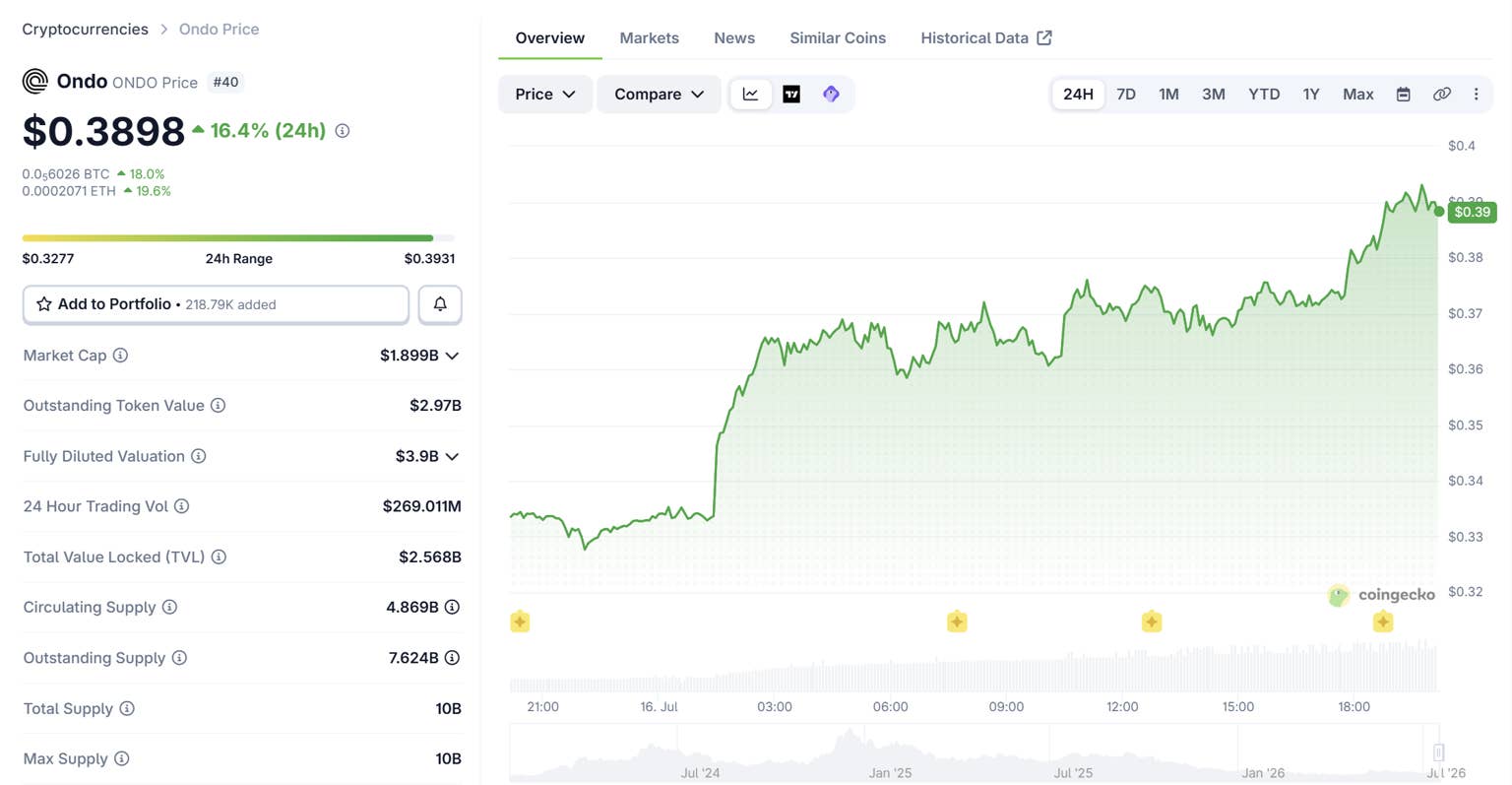Click the purple diamond chart icon
Screen dimensions: 1512x785
point(831,95)
